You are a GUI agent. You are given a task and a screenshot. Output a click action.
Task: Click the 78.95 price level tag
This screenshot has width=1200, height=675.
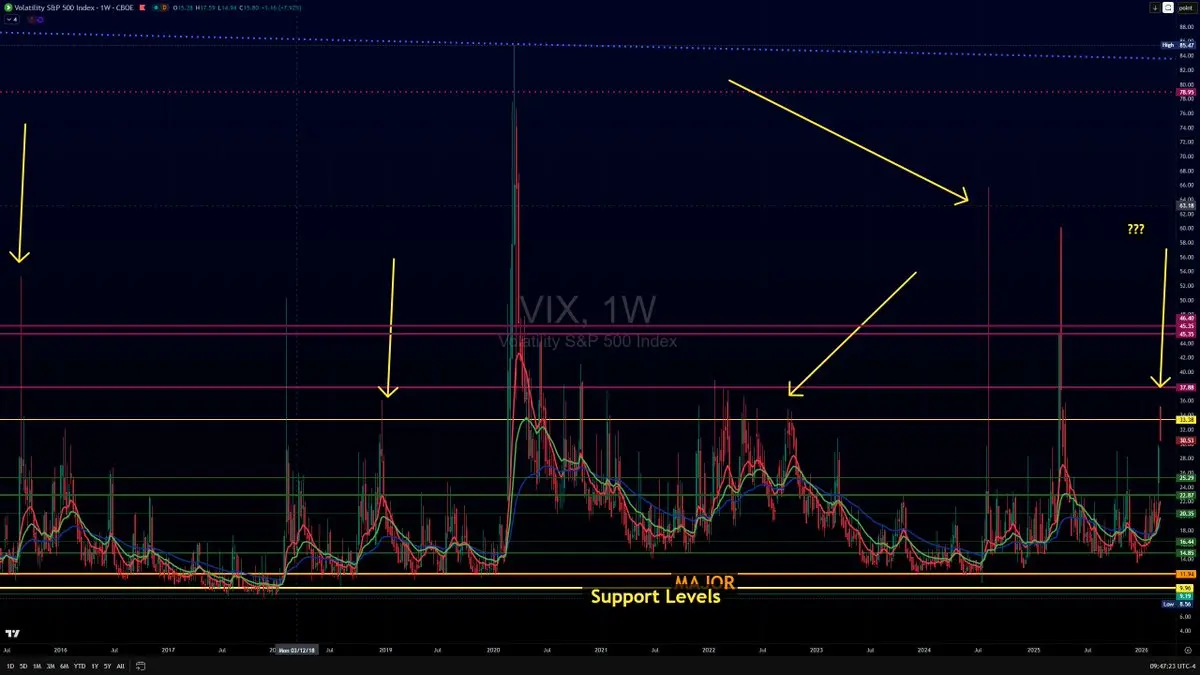(x=1188, y=92)
